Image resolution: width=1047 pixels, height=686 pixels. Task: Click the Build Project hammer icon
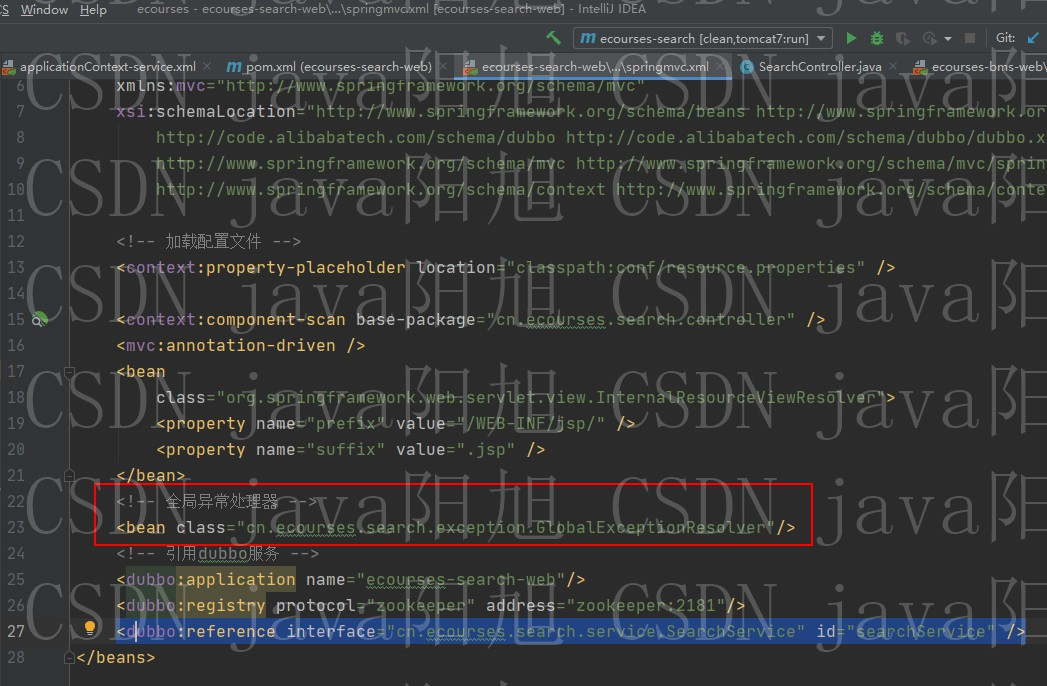click(x=554, y=38)
